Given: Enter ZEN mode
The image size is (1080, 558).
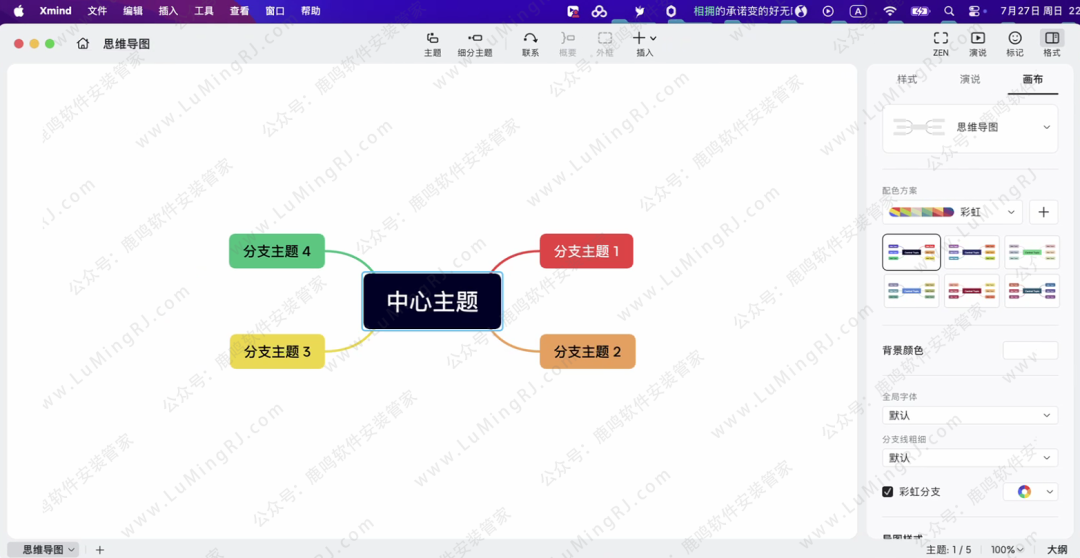Looking at the screenshot, I should coord(941,44).
